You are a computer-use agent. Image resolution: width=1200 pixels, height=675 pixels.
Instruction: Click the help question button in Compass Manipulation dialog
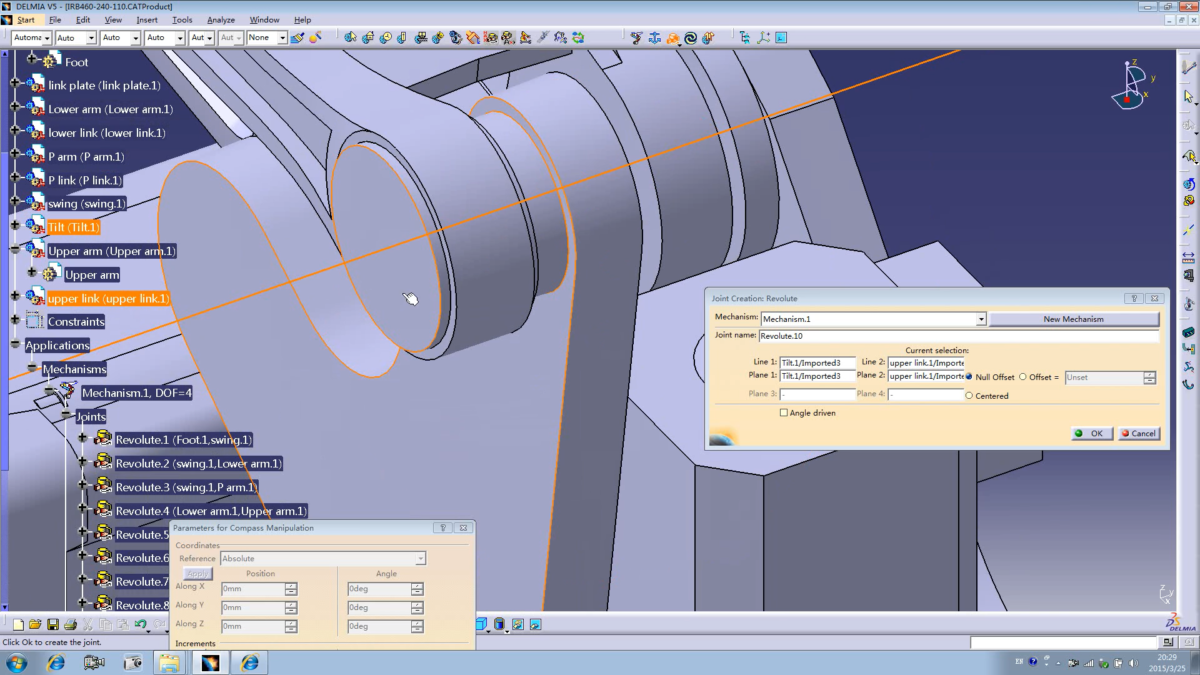point(443,527)
